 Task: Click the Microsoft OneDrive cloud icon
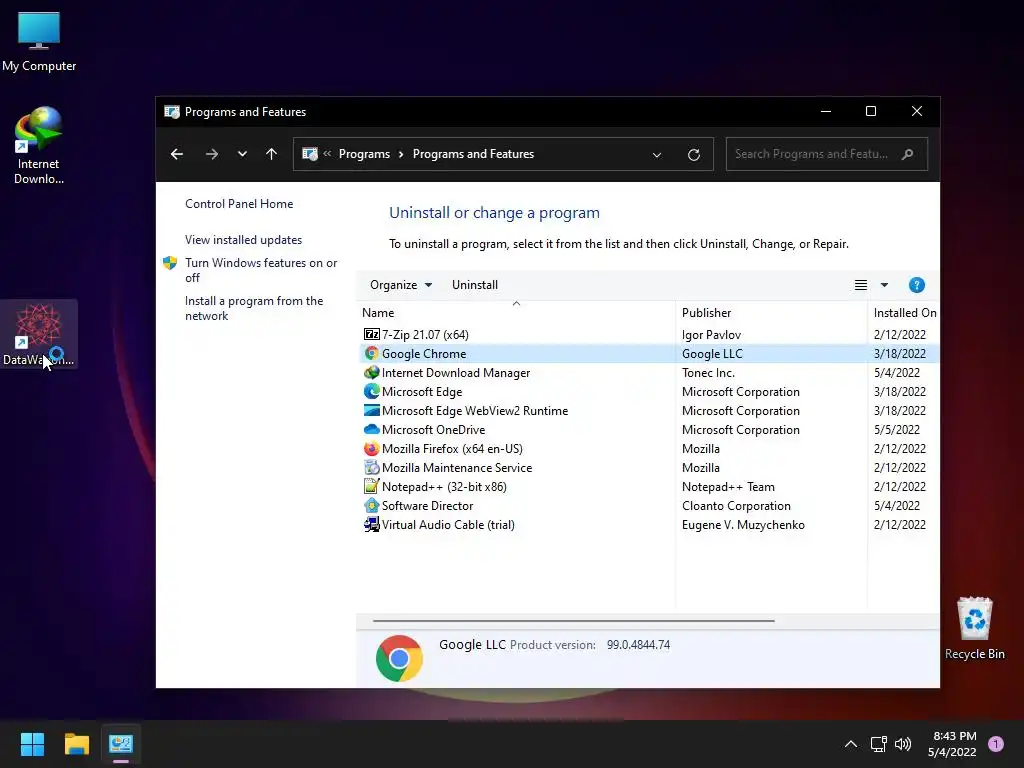[x=372, y=429]
